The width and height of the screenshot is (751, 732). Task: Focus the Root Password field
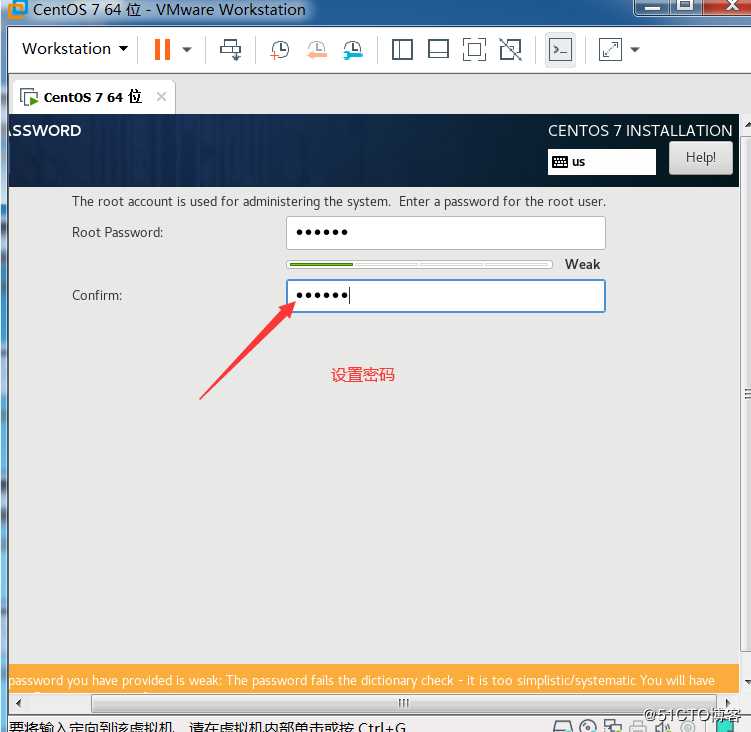446,233
